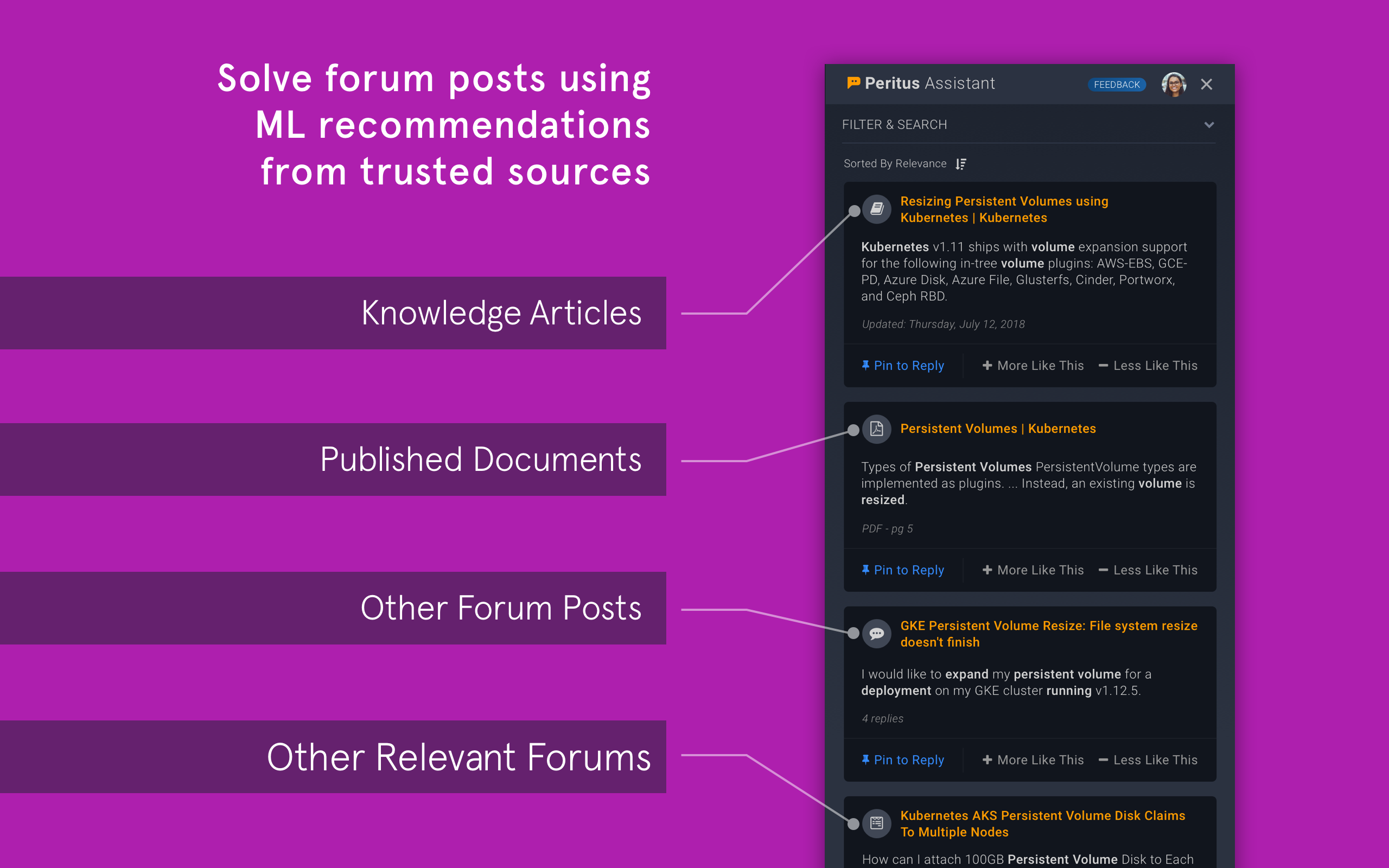This screenshot has width=1389, height=868.
Task: Click the chat bubble icon on the GKE forum post
Action: (x=876, y=634)
